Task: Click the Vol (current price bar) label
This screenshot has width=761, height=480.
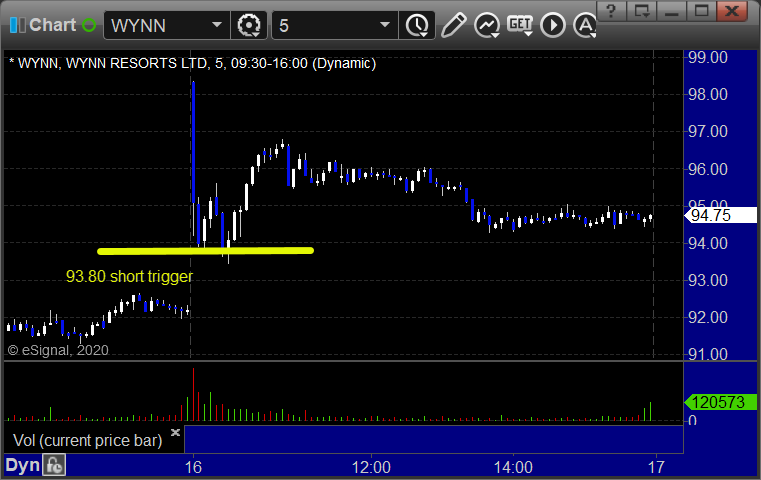Action: pyautogui.click(x=88, y=440)
